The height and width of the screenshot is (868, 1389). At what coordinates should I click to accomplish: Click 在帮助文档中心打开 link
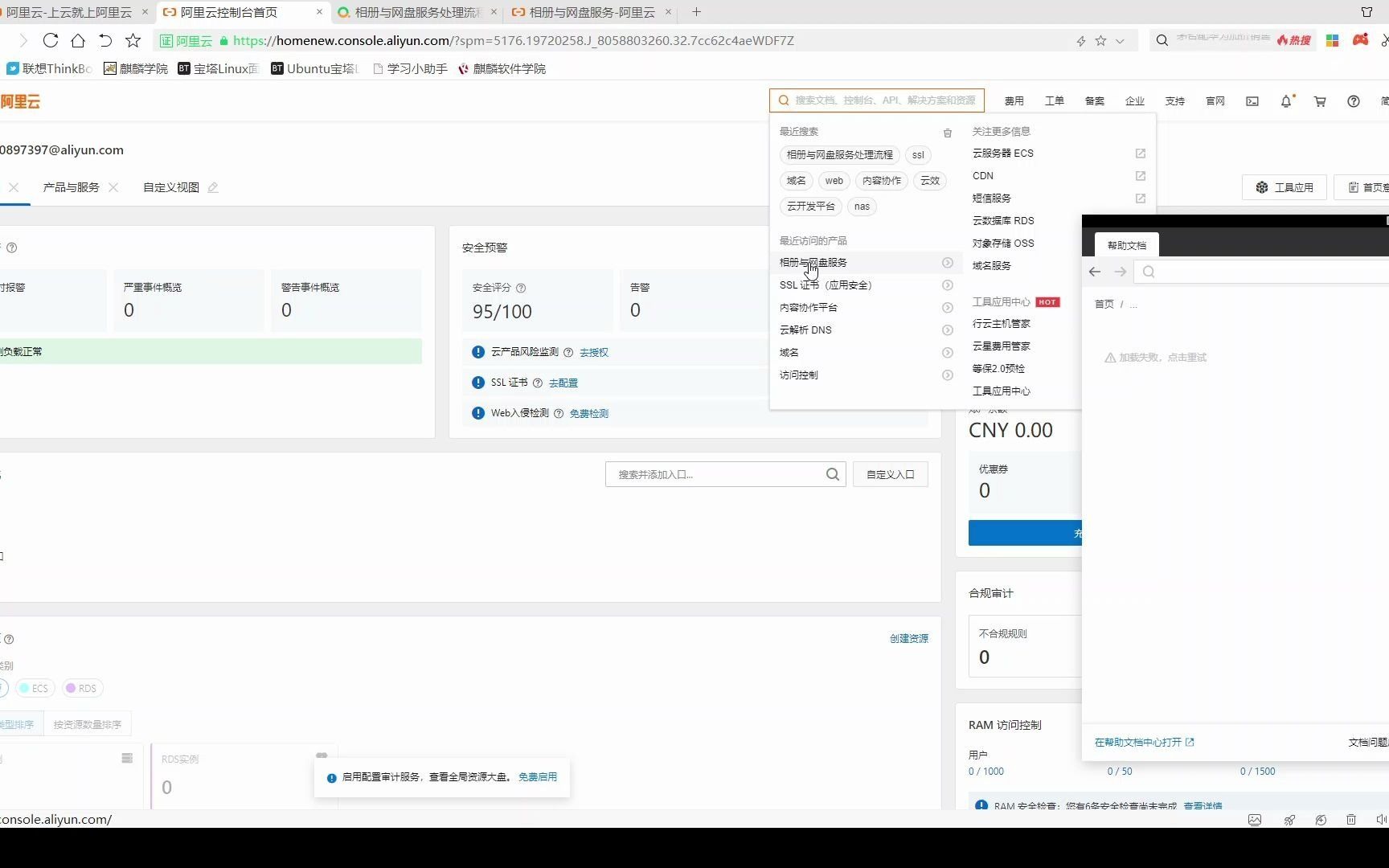1144,742
